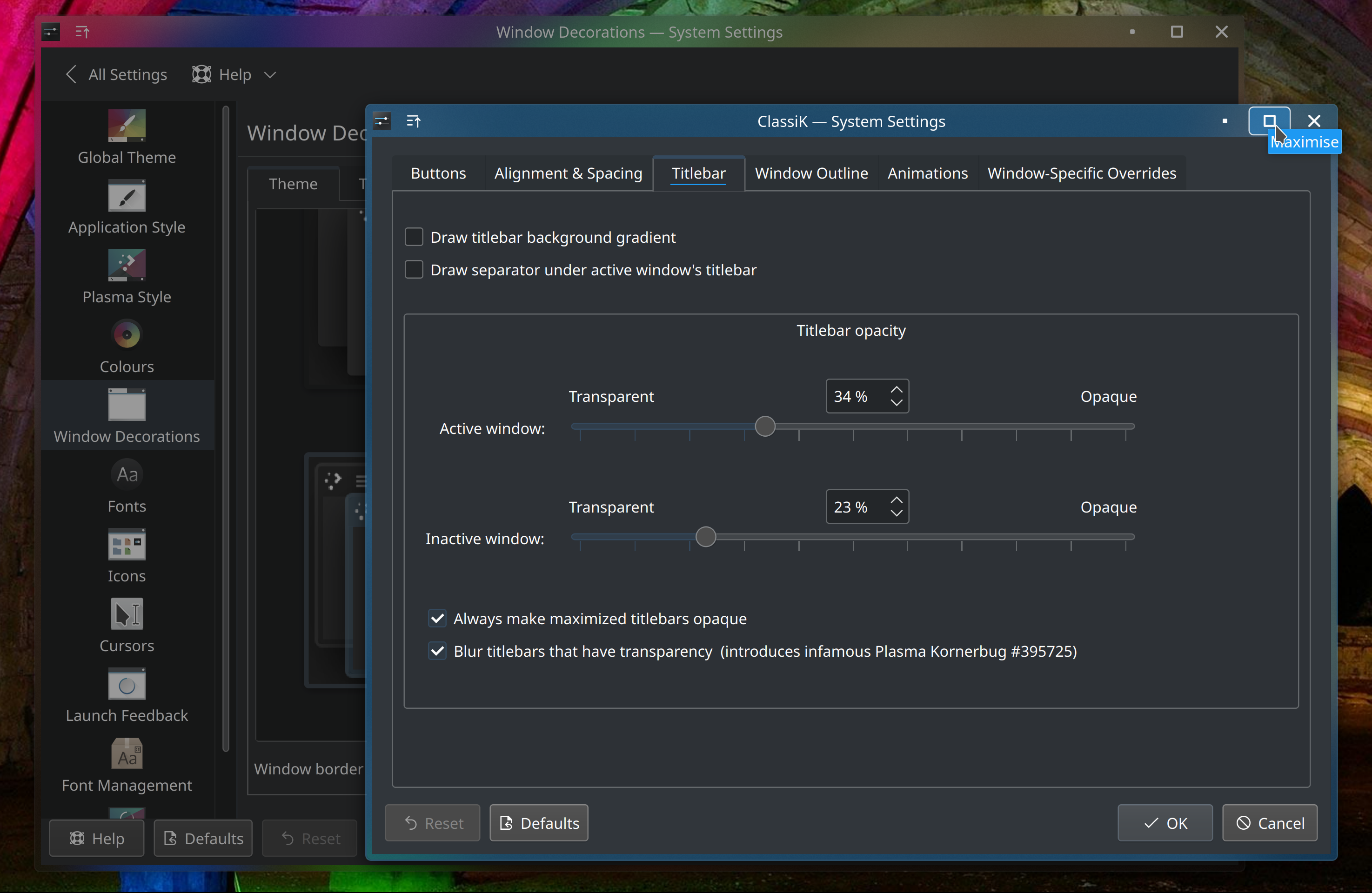The height and width of the screenshot is (893, 1372).
Task: Decrease inactive window opacity with down arrow
Action: (897, 513)
